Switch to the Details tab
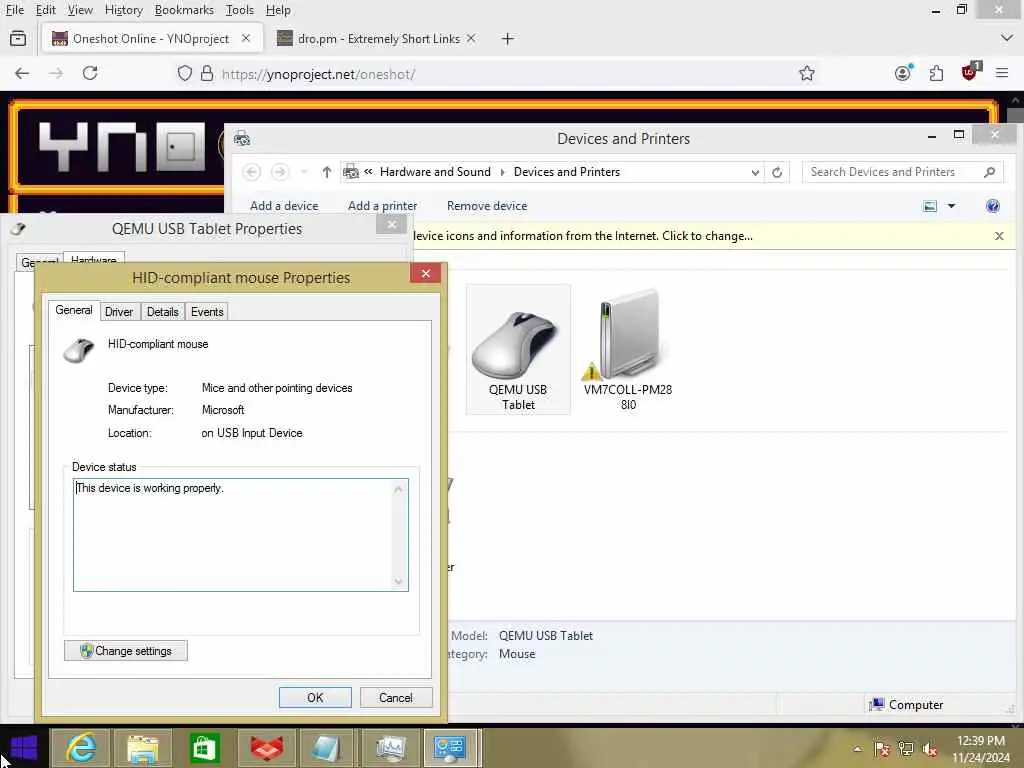The height and width of the screenshot is (768, 1024). point(163,312)
